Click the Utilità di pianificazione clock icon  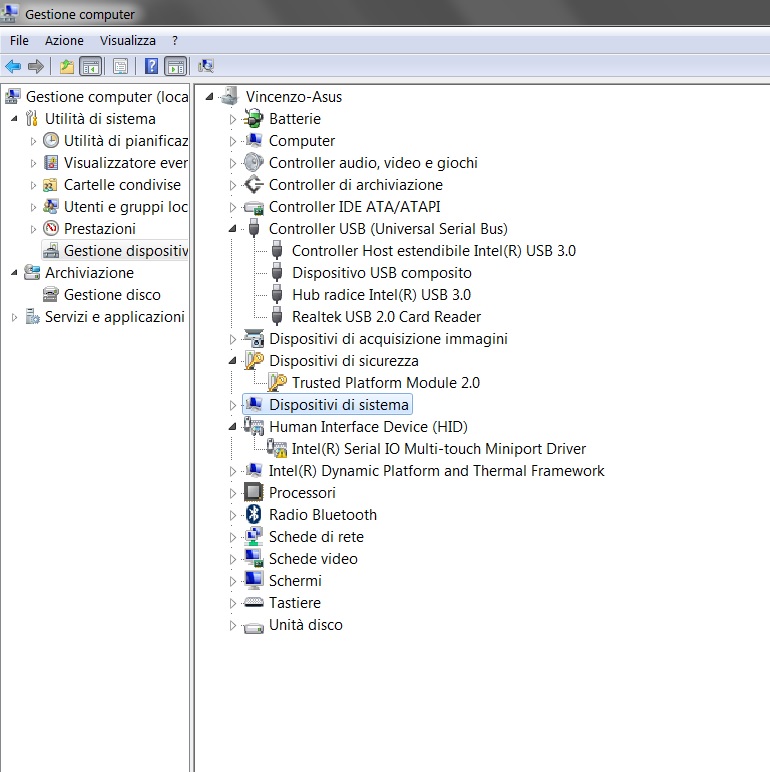[x=51, y=140]
